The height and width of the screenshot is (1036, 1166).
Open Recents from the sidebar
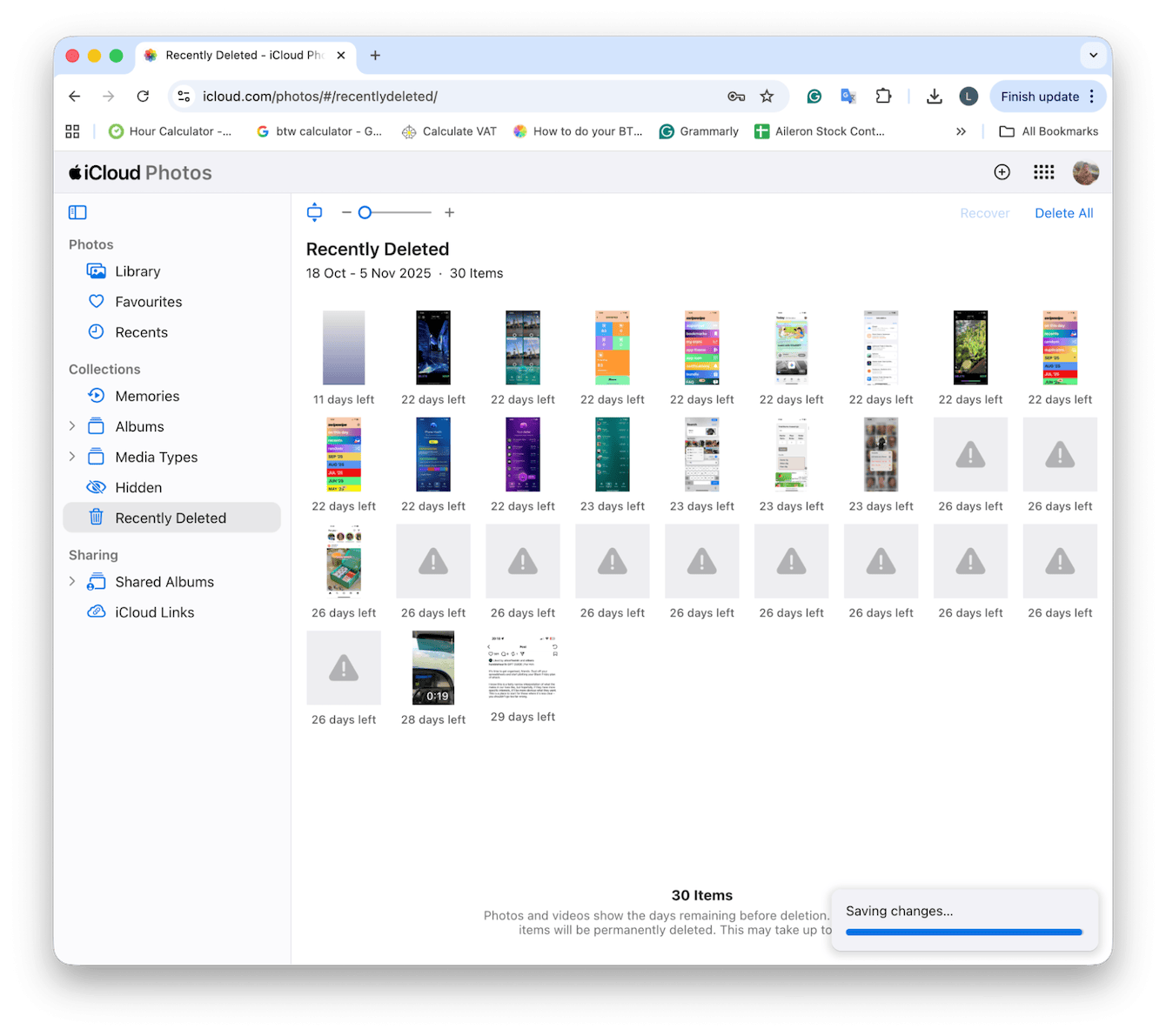pyautogui.click(x=141, y=331)
